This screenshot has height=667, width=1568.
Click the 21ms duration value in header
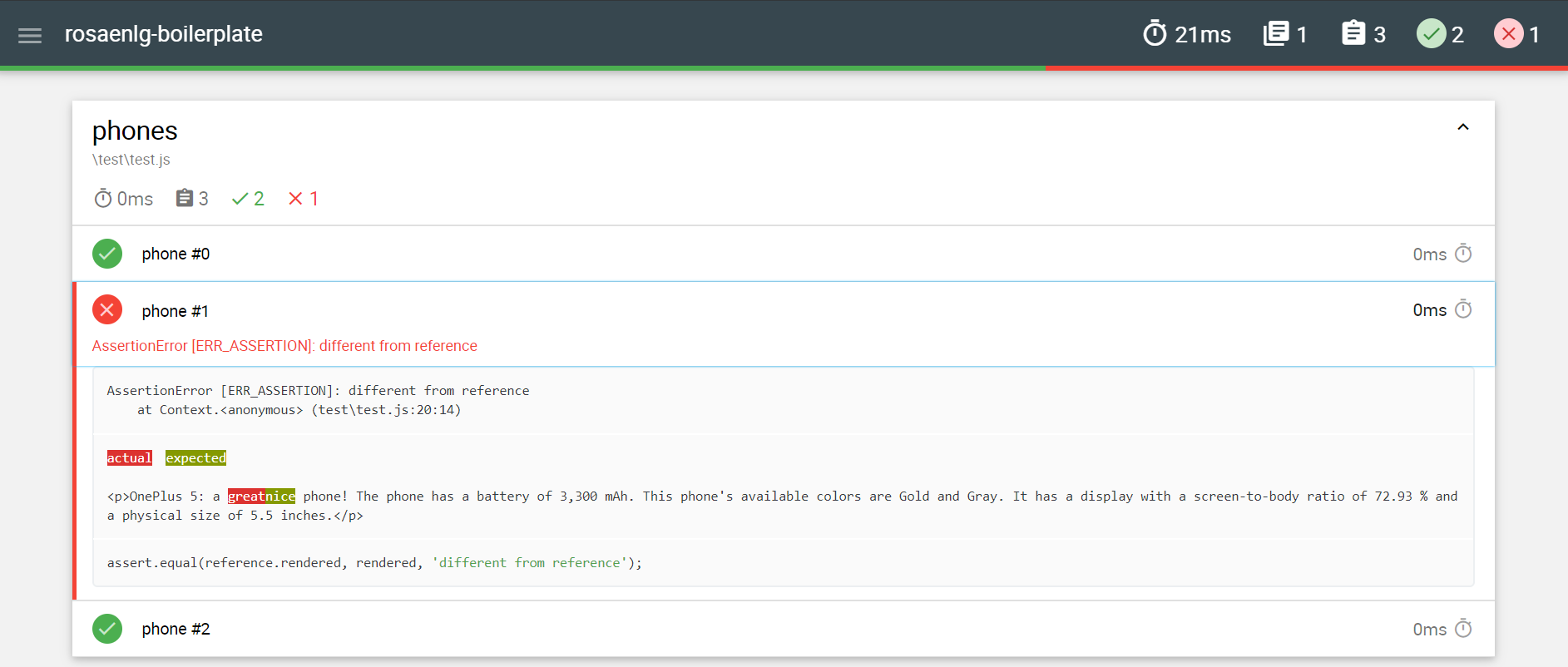[x=1203, y=34]
